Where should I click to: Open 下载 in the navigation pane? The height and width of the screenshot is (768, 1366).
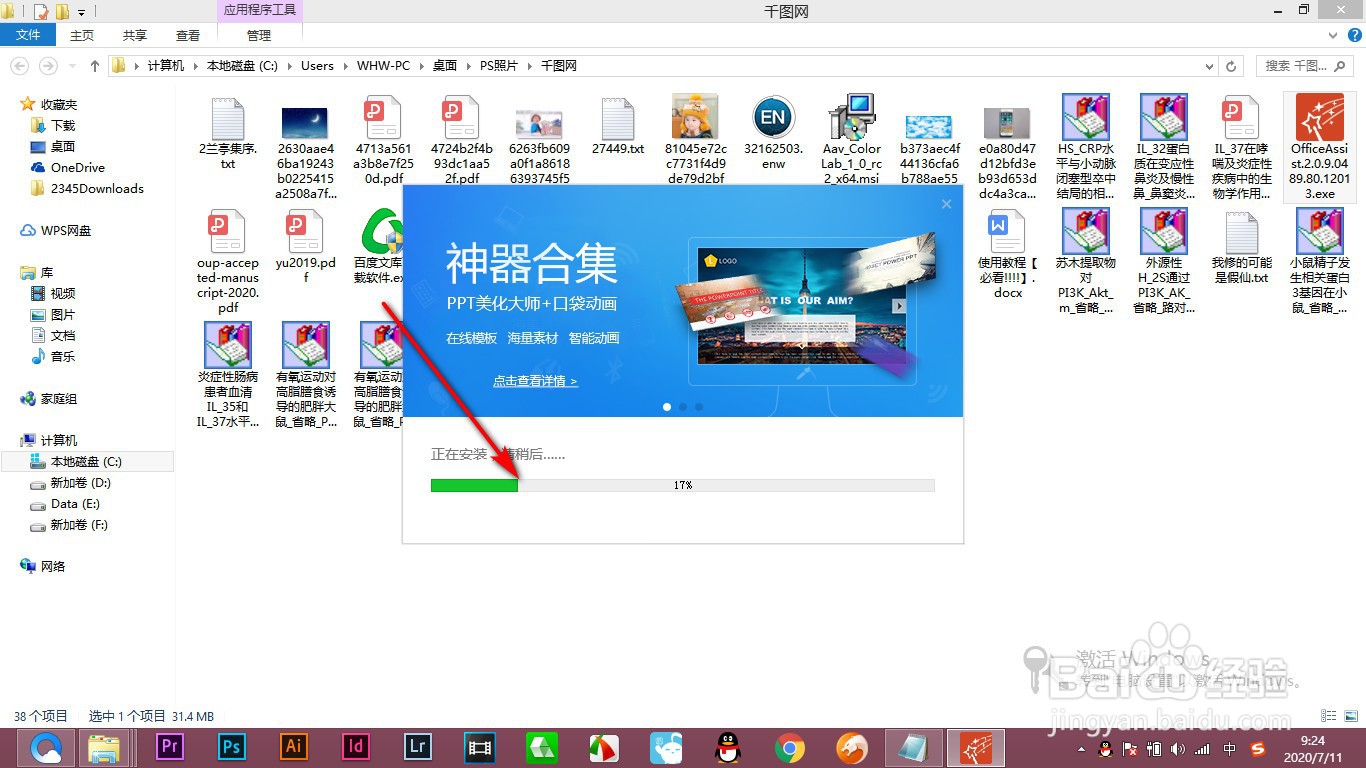click(63, 126)
